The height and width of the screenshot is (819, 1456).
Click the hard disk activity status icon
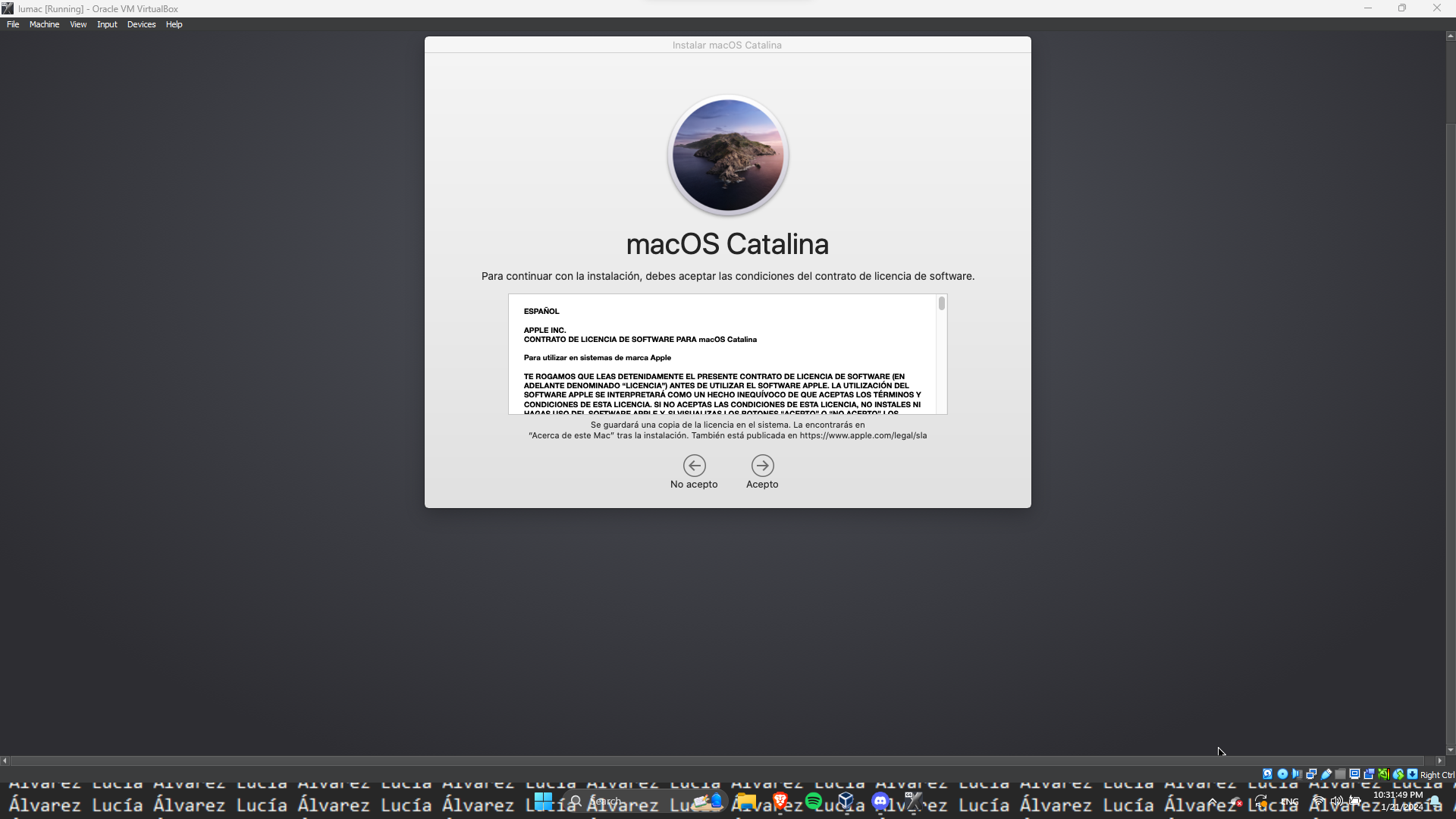point(1267,774)
